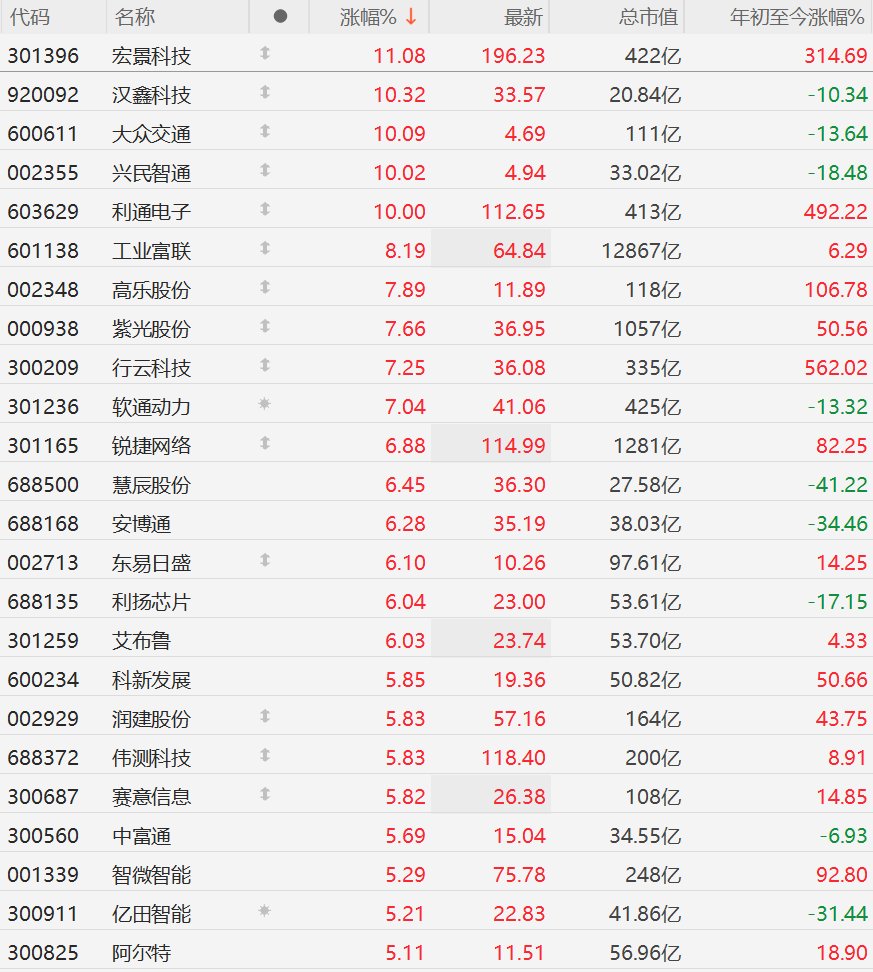Select stock code 600611
873x972 pixels.
(43, 134)
